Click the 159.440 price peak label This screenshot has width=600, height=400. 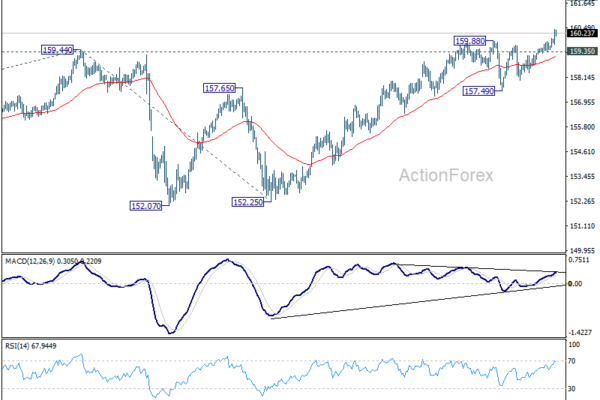click(x=57, y=50)
